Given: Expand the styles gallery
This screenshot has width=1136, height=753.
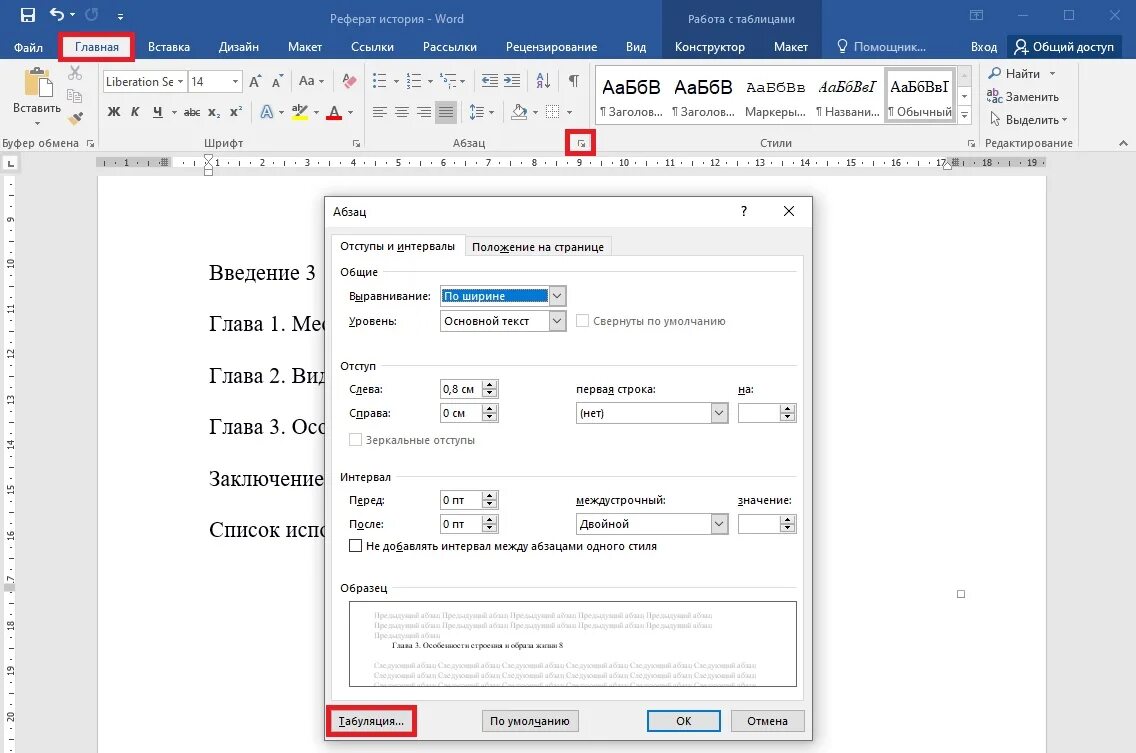Looking at the screenshot, I should [x=964, y=115].
